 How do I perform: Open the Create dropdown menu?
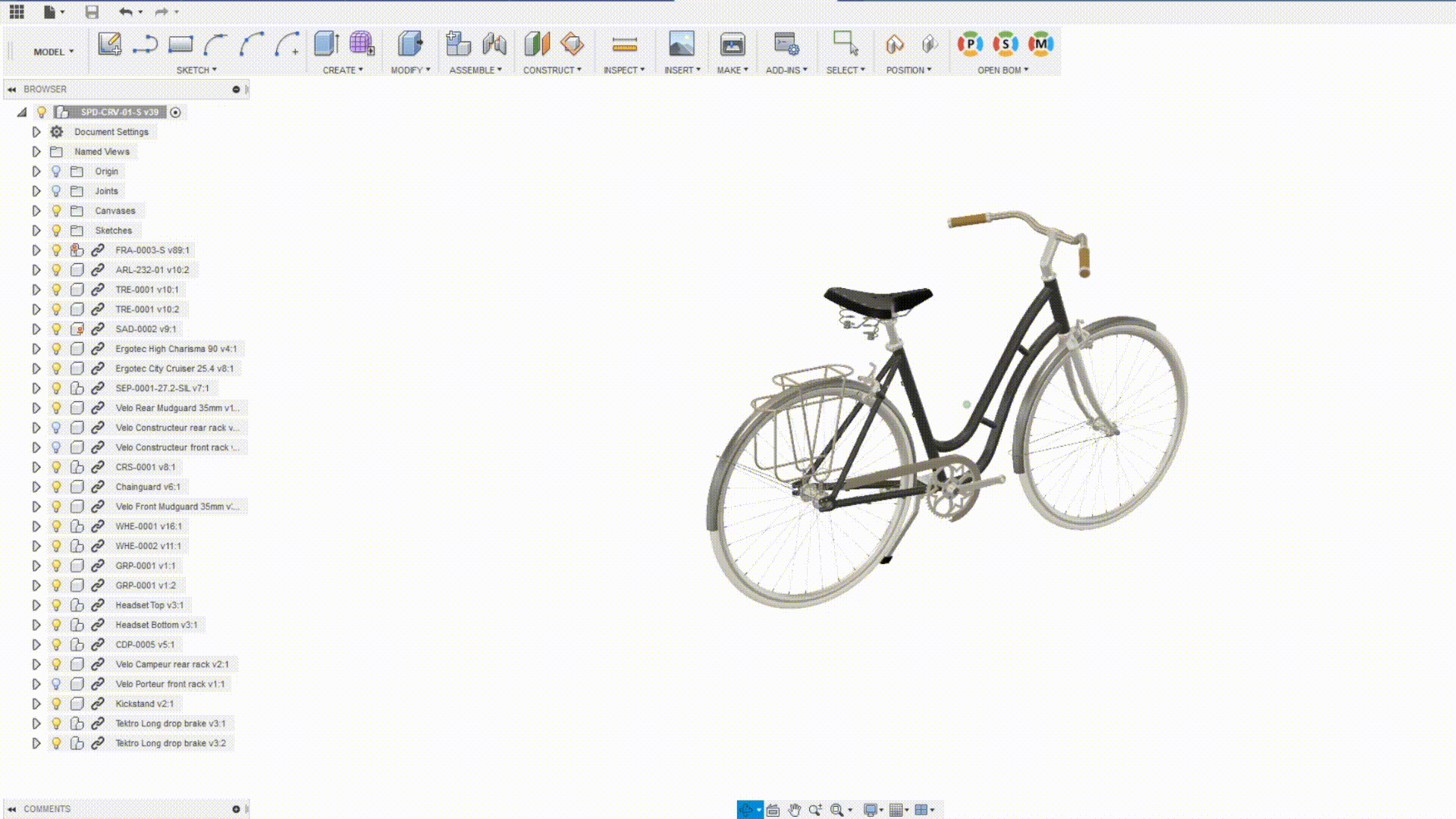343,69
